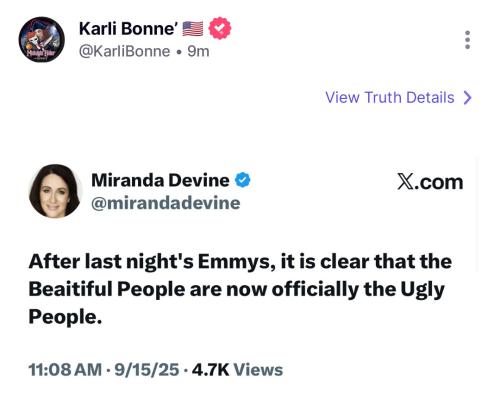Click Karli Bonne's profile avatar
The image size is (500, 411).
coord(42,39)
